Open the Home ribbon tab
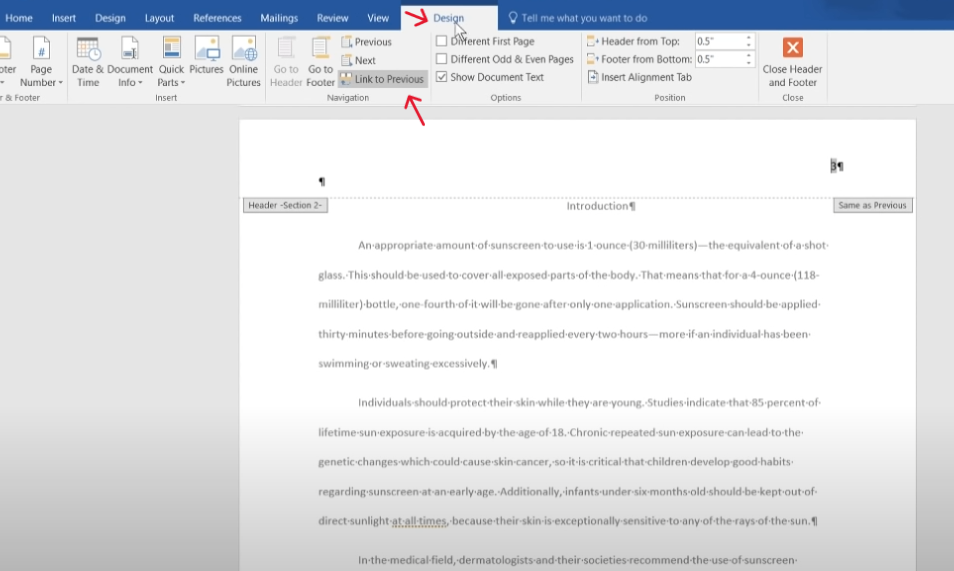This screenshot has height=571, width=954. [19, 18]
